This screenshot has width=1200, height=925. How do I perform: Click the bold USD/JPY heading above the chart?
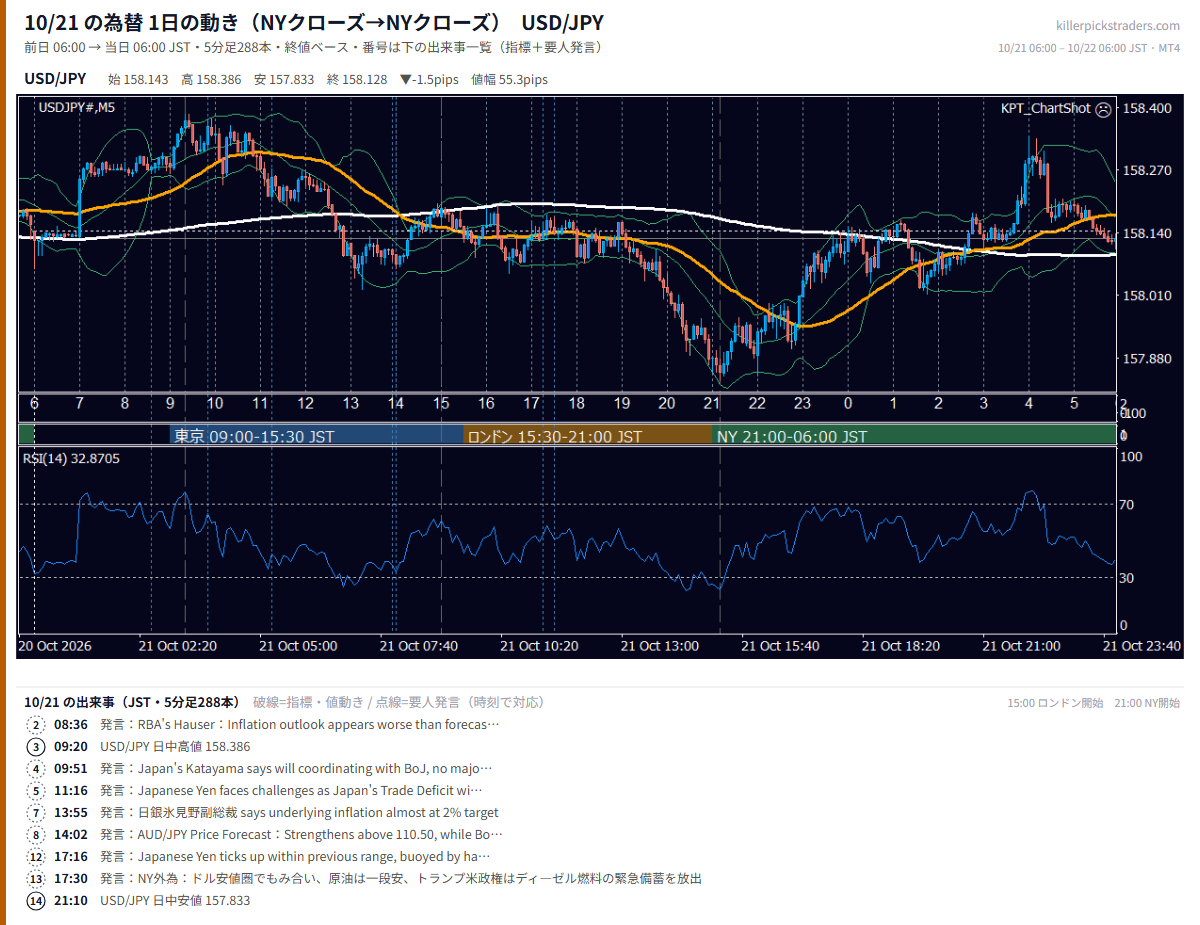(x=54, y=79)
